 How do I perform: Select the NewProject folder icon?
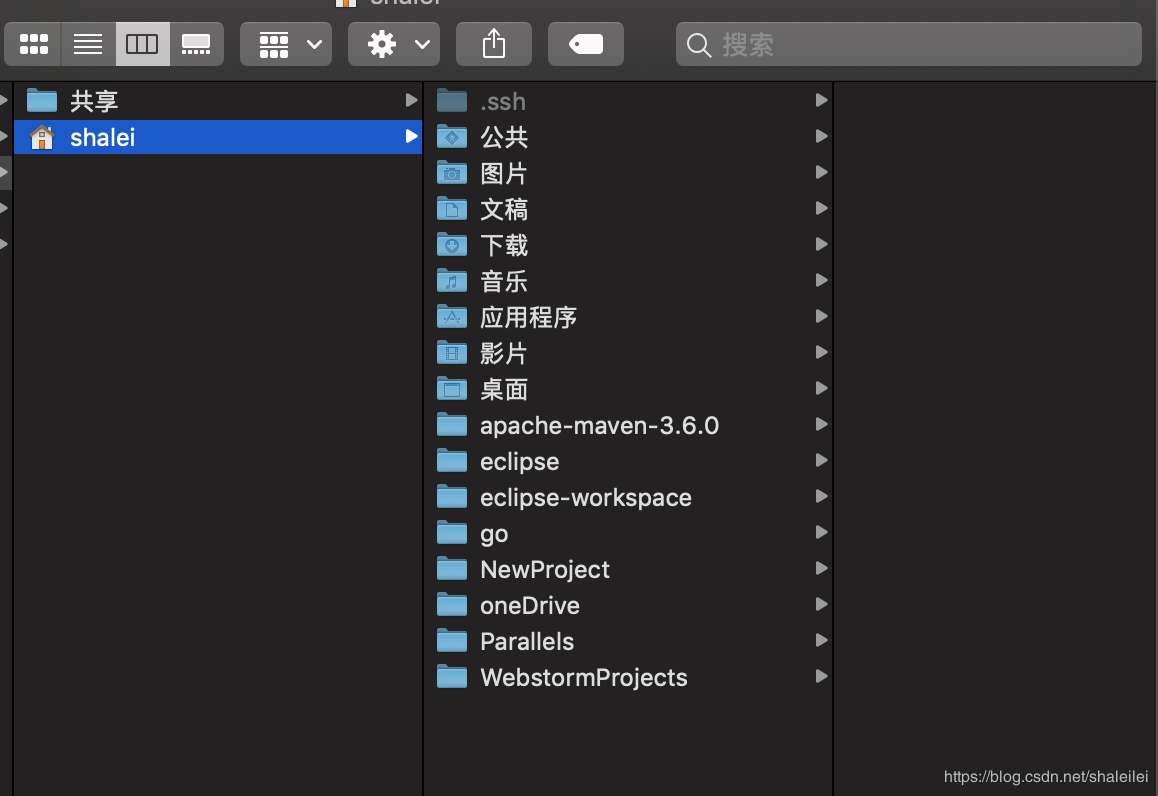(x=452, y=569)
